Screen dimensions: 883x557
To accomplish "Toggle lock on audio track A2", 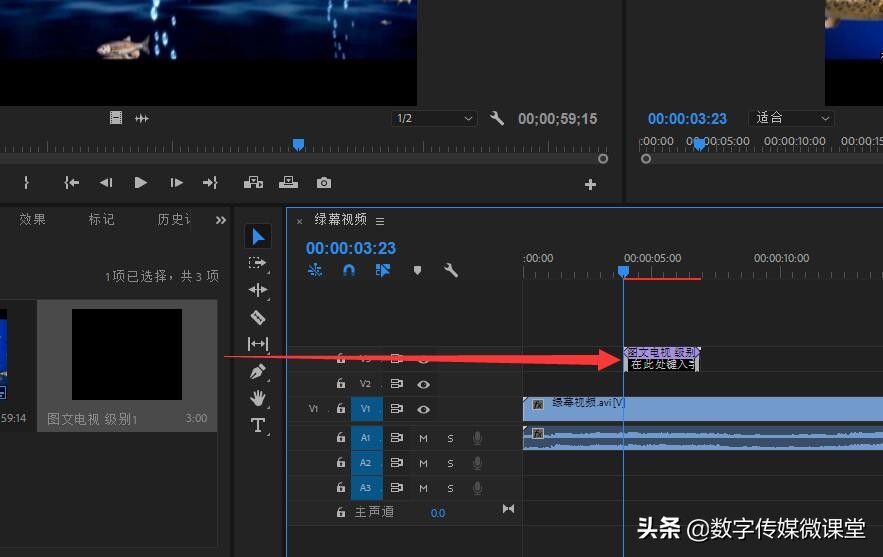I will tap(341, 462).
